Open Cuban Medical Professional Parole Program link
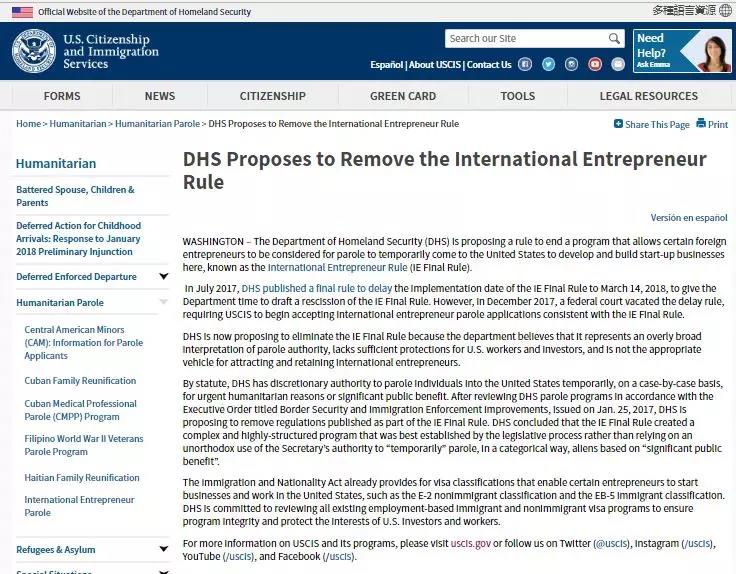The height and width of the screenshot is (574, 736). tap(80, 410)
